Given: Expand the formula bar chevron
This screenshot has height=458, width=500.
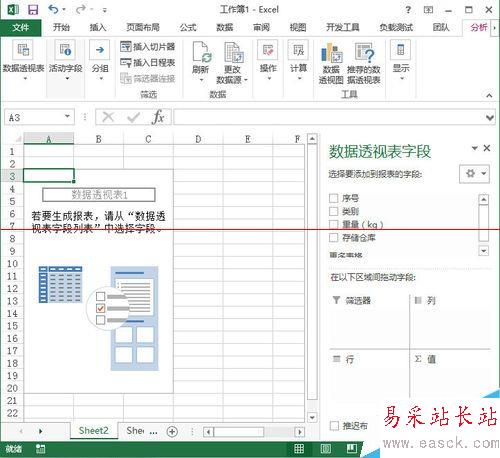Looking at the screenshot, I should tap(490, 117).
